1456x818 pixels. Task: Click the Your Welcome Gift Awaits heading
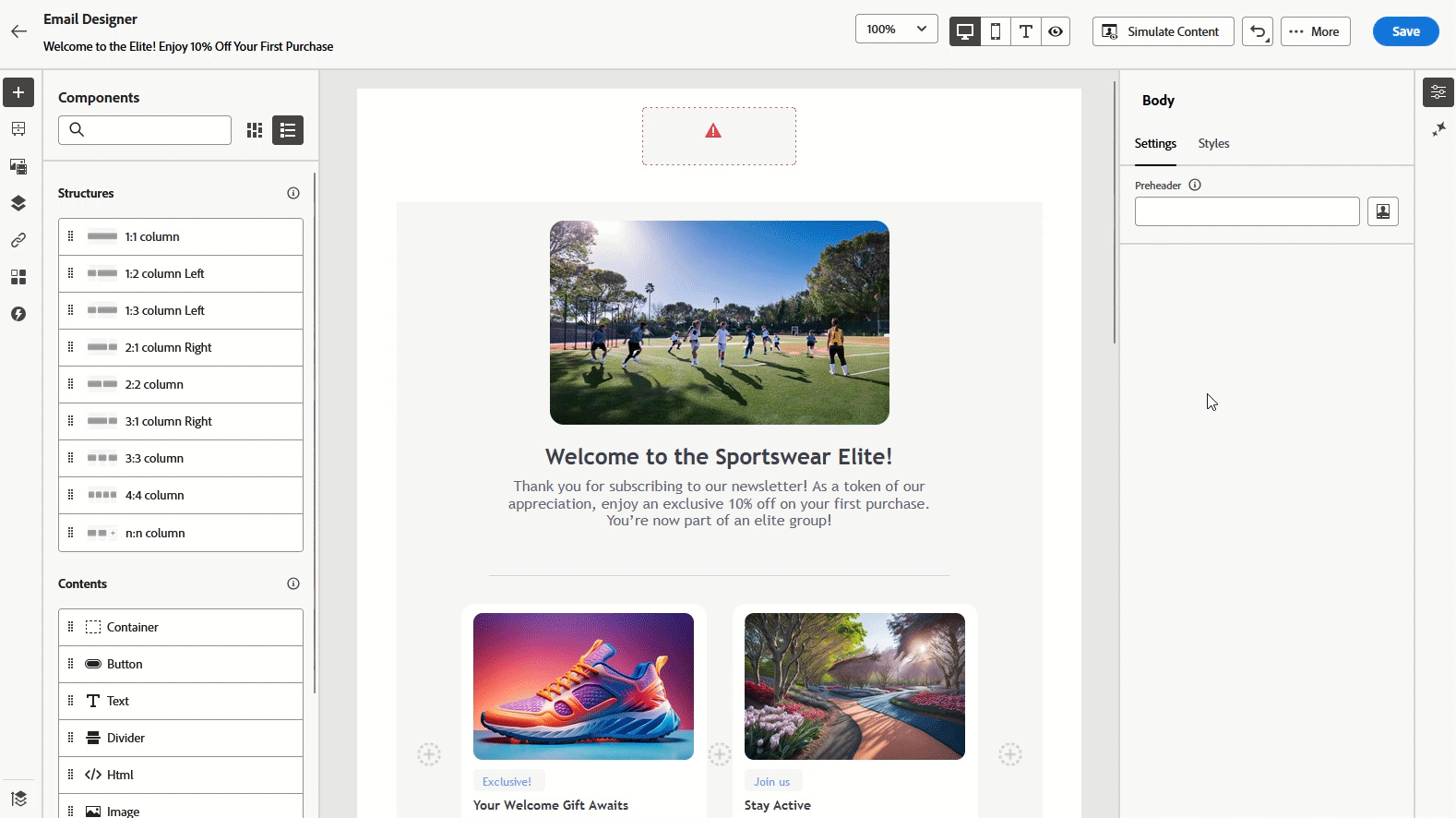click(551, 805)
